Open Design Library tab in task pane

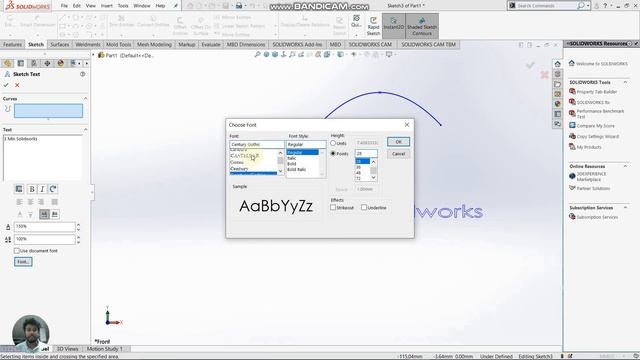click(x=558, y=74)
